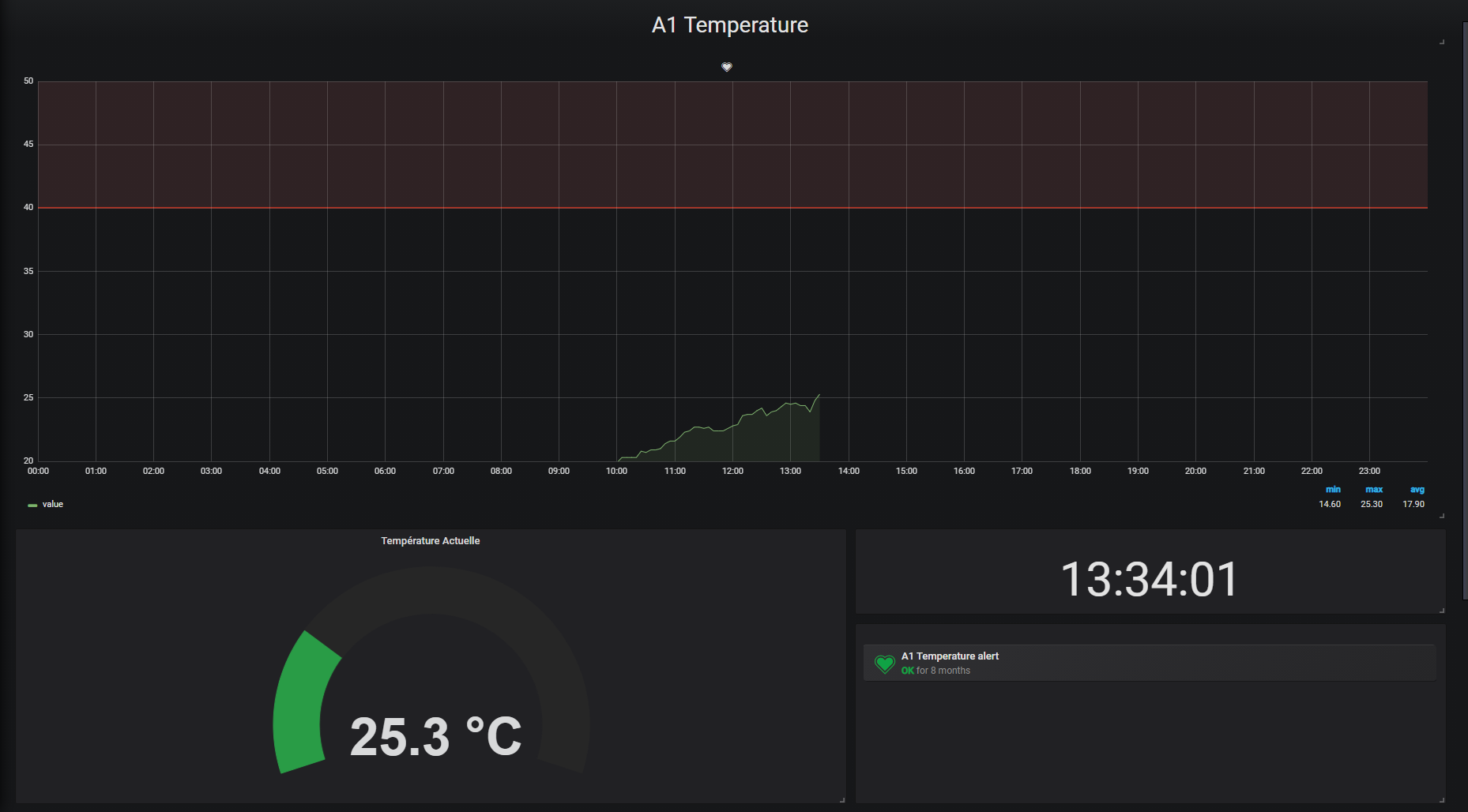Click the 23:00 label on the time axis
The image size is (1468, 812).
pos(1369,471)
